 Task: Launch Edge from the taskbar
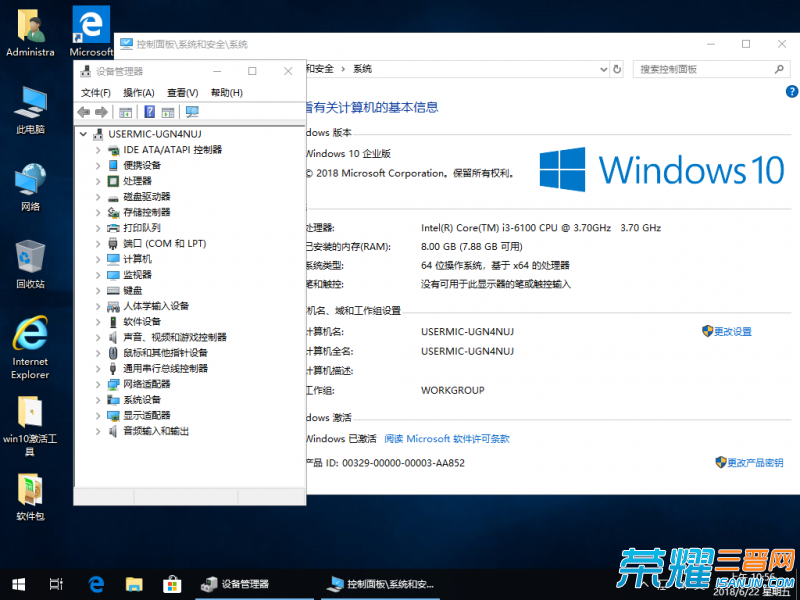pos(96,584)
